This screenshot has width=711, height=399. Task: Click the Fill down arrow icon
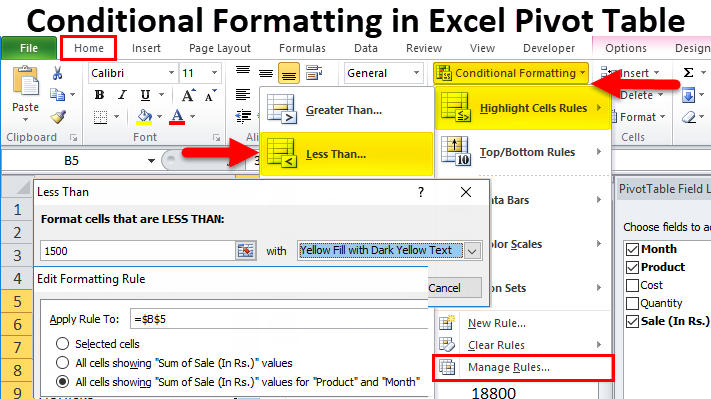(x=688, y=96)
